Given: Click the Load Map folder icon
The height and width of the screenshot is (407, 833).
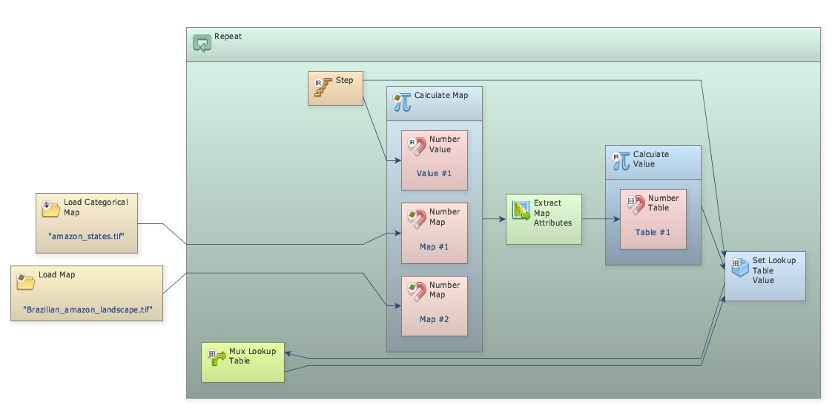Looking at the screenshot, I should [26, 280].
